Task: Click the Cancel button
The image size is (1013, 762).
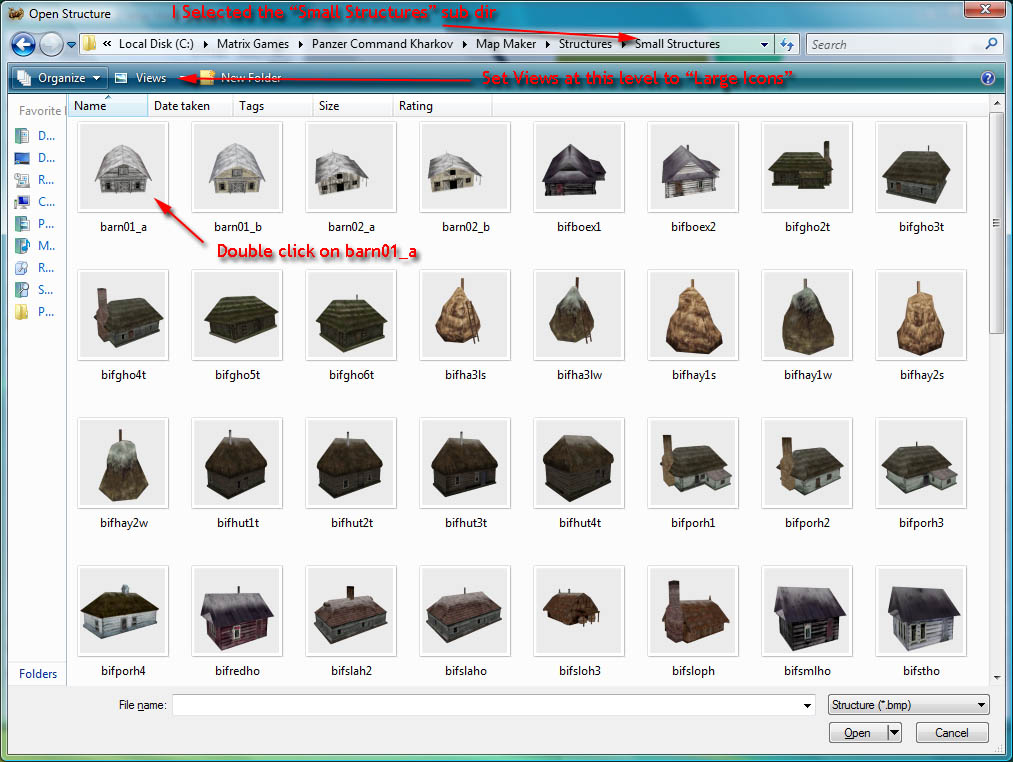Action: coord(952,732)
